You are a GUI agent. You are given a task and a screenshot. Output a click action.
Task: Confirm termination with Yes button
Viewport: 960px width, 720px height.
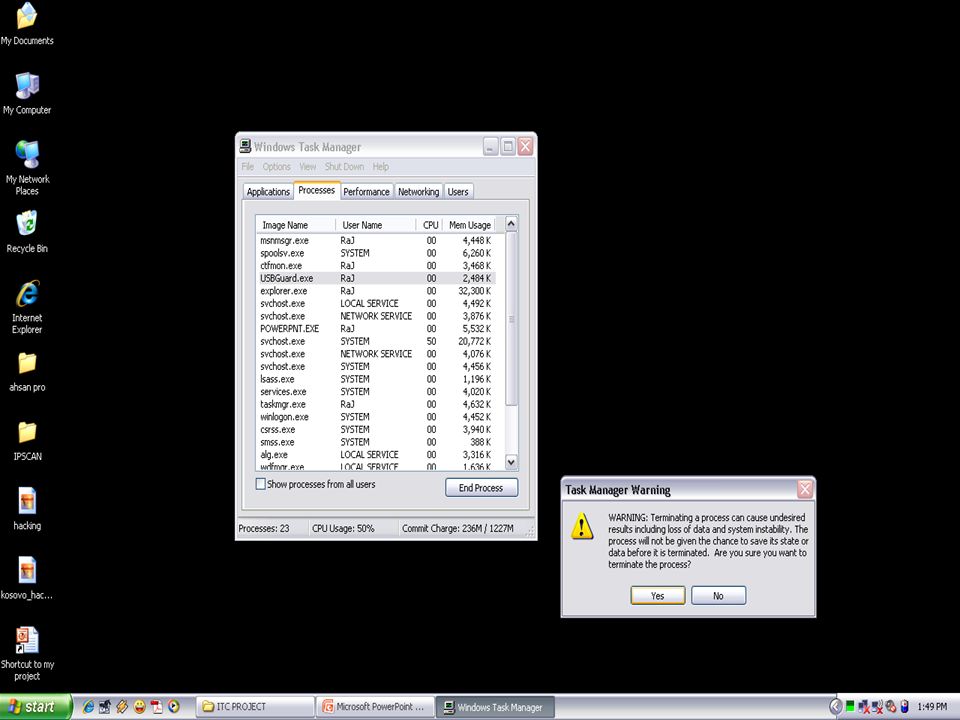pos(658,596)
